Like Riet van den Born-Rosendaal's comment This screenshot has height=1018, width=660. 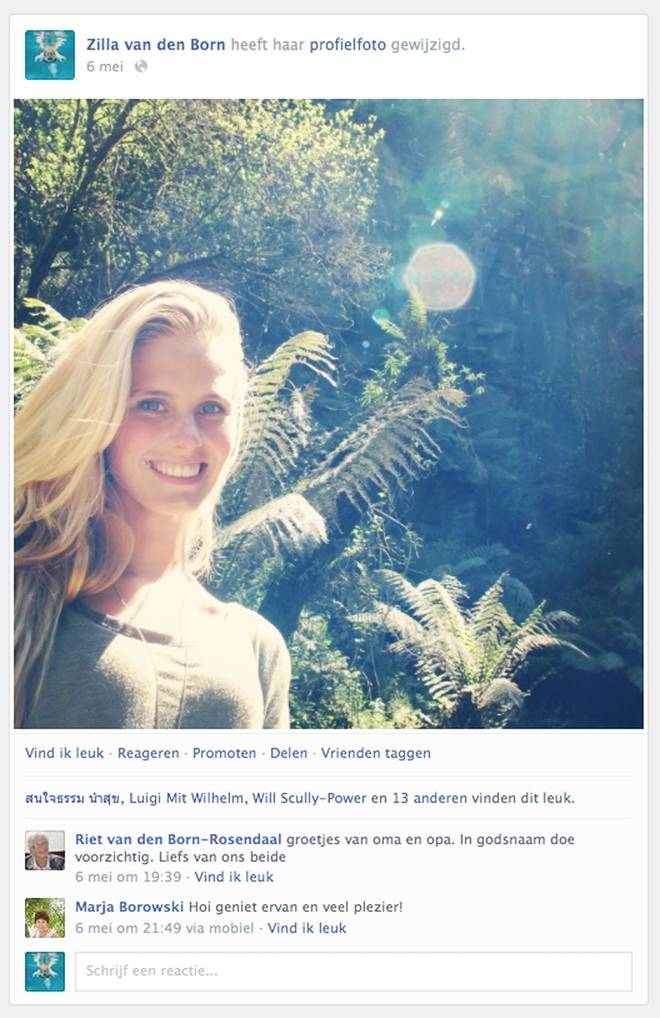click(x=234, y=876)
